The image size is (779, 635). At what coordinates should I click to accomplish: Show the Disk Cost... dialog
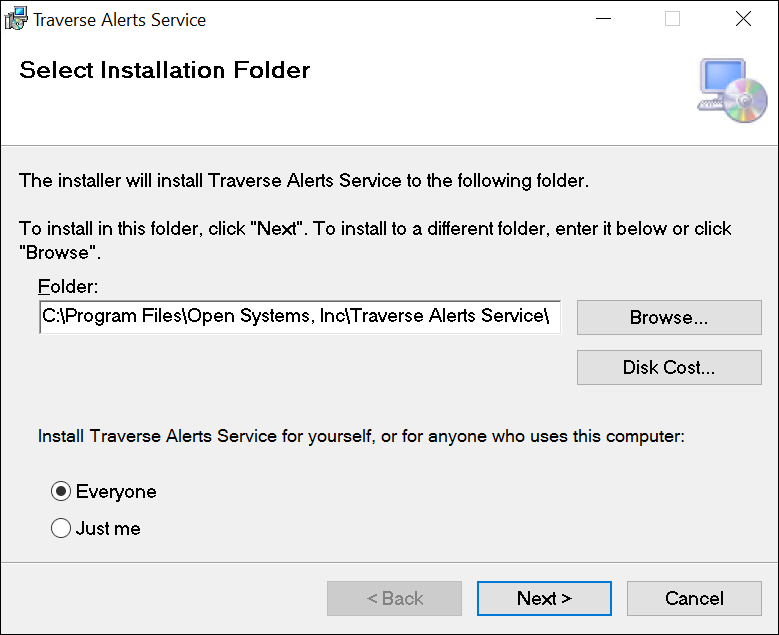point(668,368)
